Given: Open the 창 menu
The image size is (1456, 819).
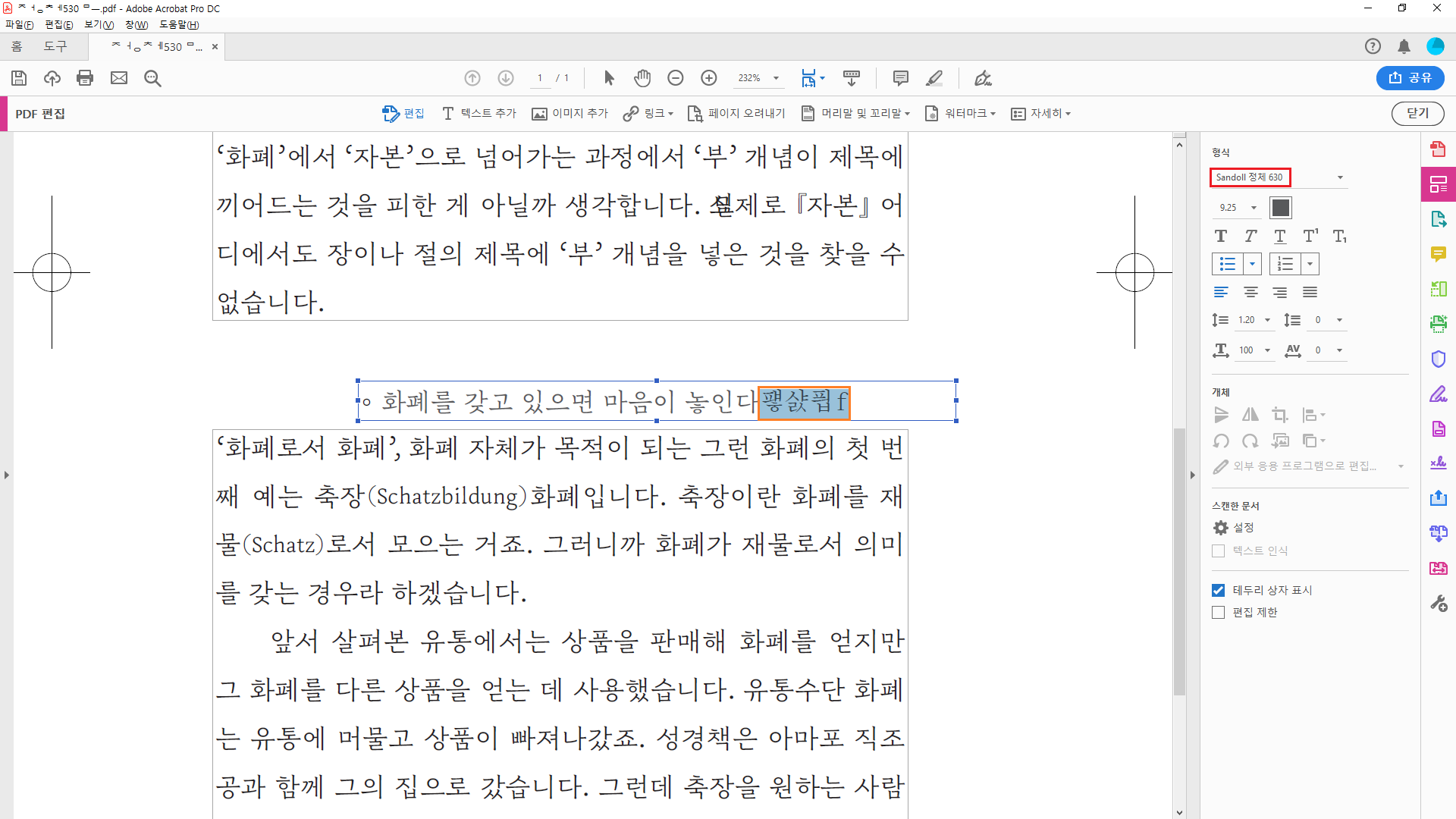Looking at the screenshot, I should click(x=136, y=25).
